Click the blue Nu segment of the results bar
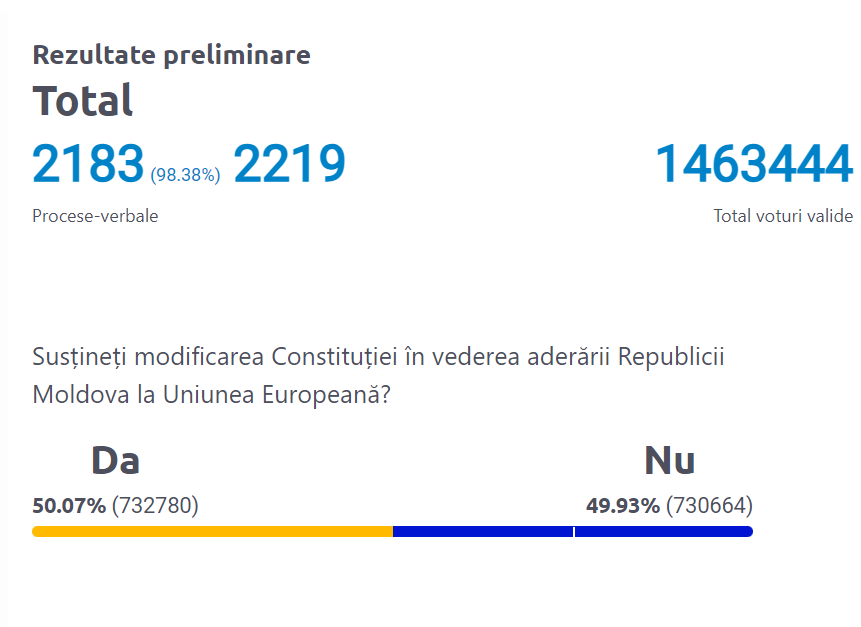This screenshot has height=627, width=861. (x=480, y=531)
